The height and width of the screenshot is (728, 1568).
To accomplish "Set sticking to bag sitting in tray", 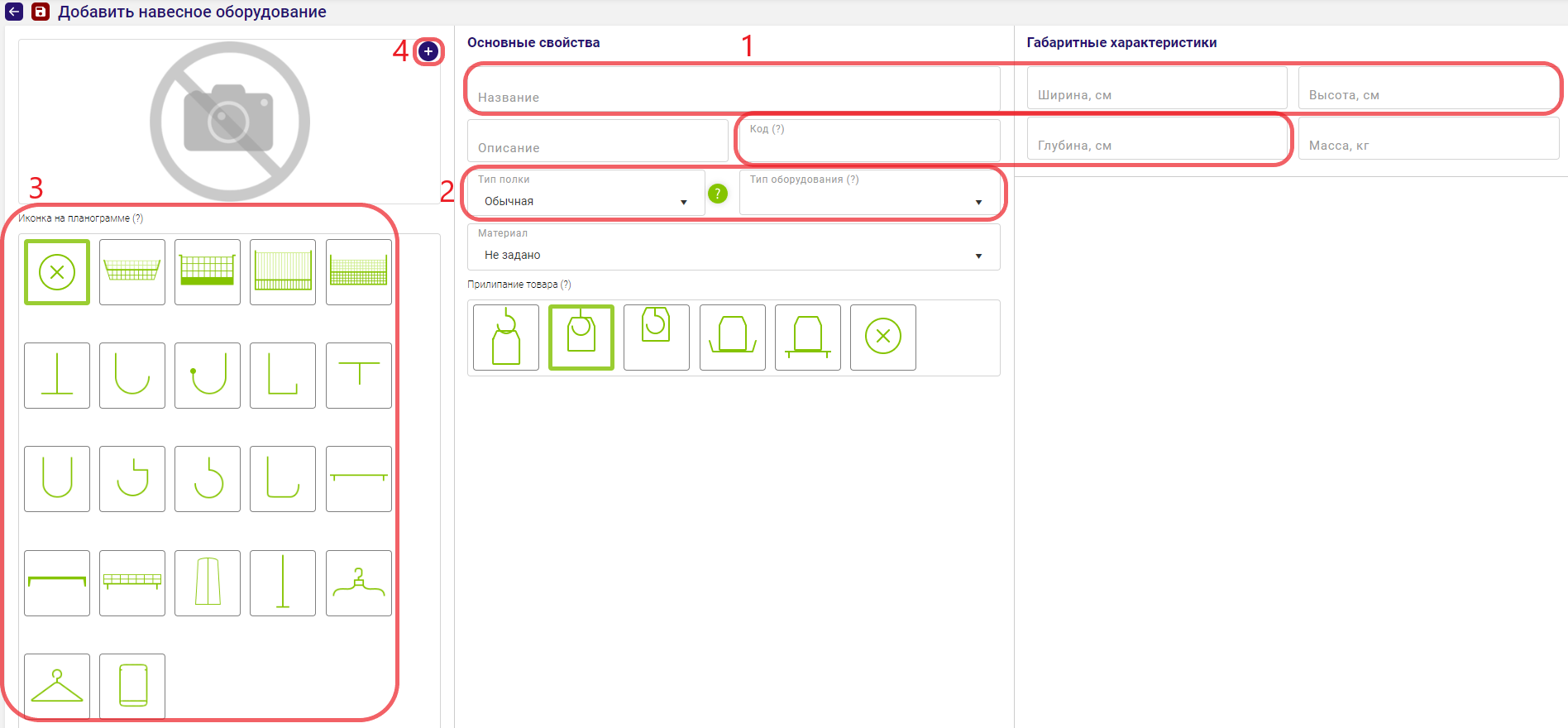I will pyautogui.click(x=733, y=338).
